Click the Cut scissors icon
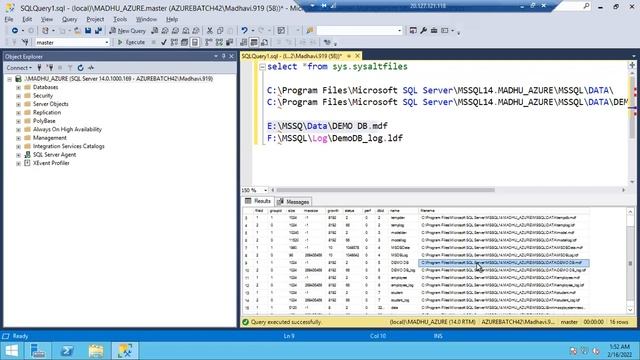This screenshot has width=640, height=360. 209,31
